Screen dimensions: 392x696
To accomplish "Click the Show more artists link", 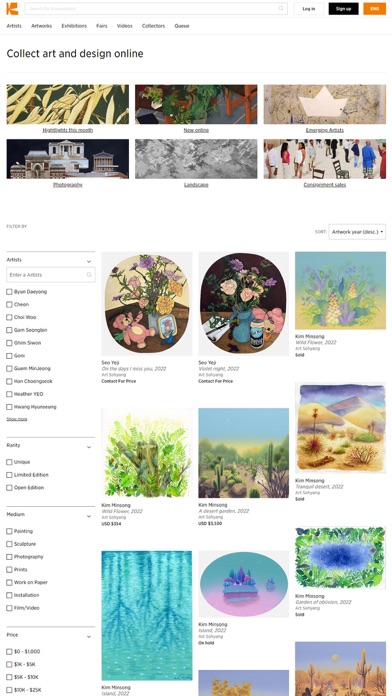I will [x=17, y=419].
